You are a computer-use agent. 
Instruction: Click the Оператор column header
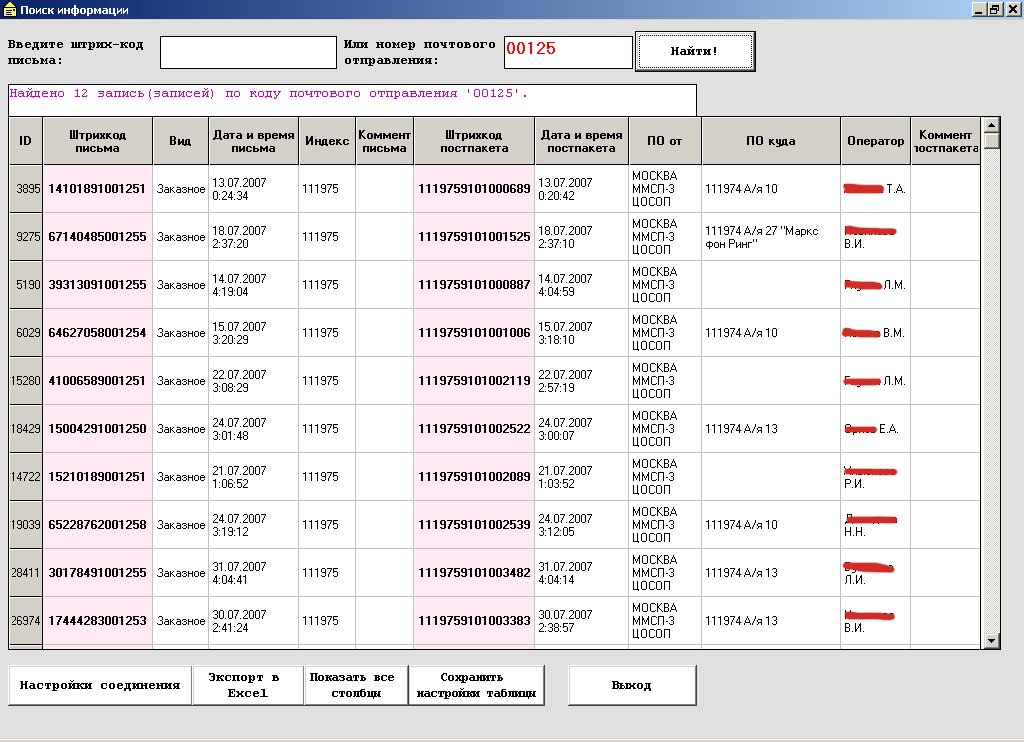[875, 141]
